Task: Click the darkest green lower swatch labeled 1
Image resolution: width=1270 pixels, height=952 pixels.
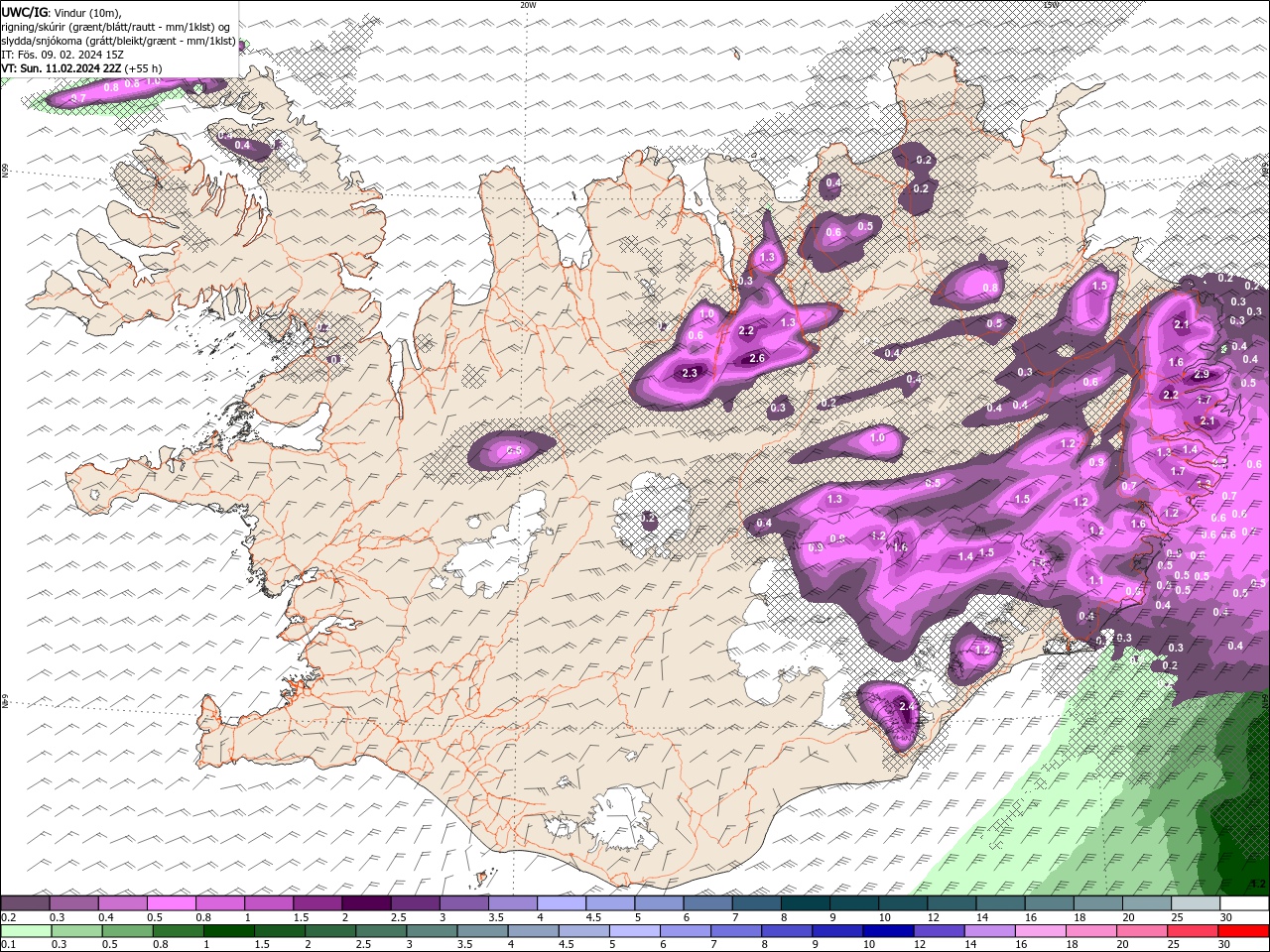Action: tap(228, 931)
